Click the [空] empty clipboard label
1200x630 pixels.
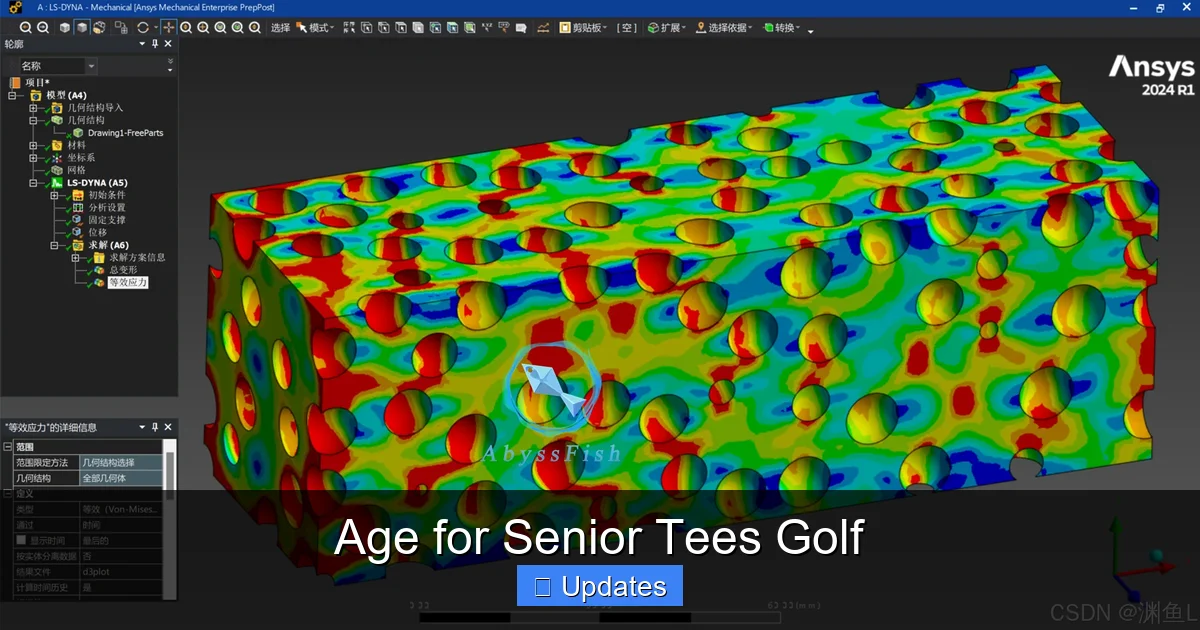pyautogui.click(x=626, y=28)
